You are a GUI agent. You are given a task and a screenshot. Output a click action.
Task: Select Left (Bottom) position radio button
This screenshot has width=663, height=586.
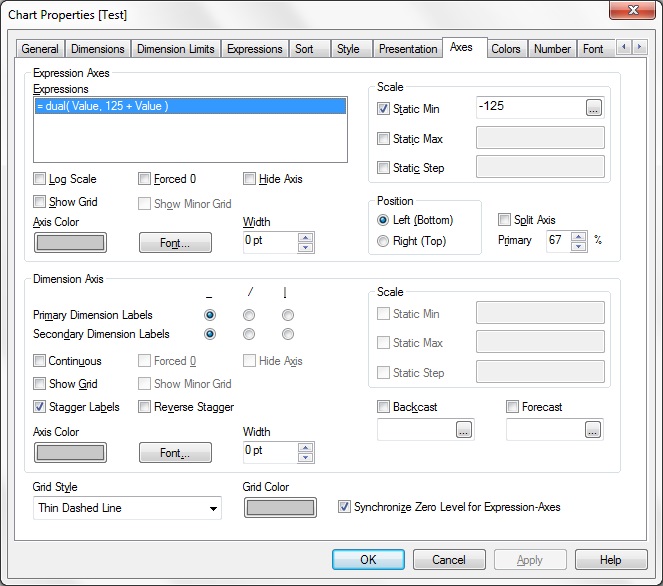click(x=383, y=220)
